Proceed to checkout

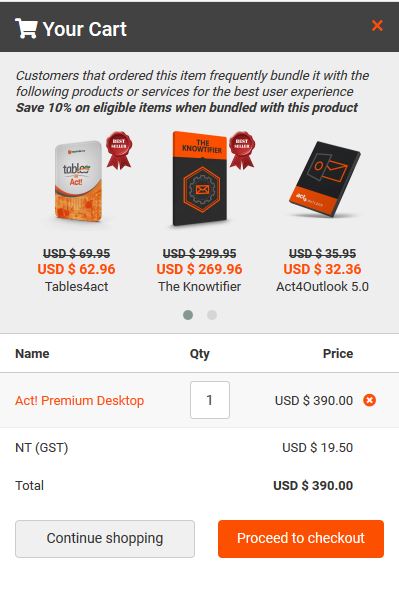(x=301, y=539)
